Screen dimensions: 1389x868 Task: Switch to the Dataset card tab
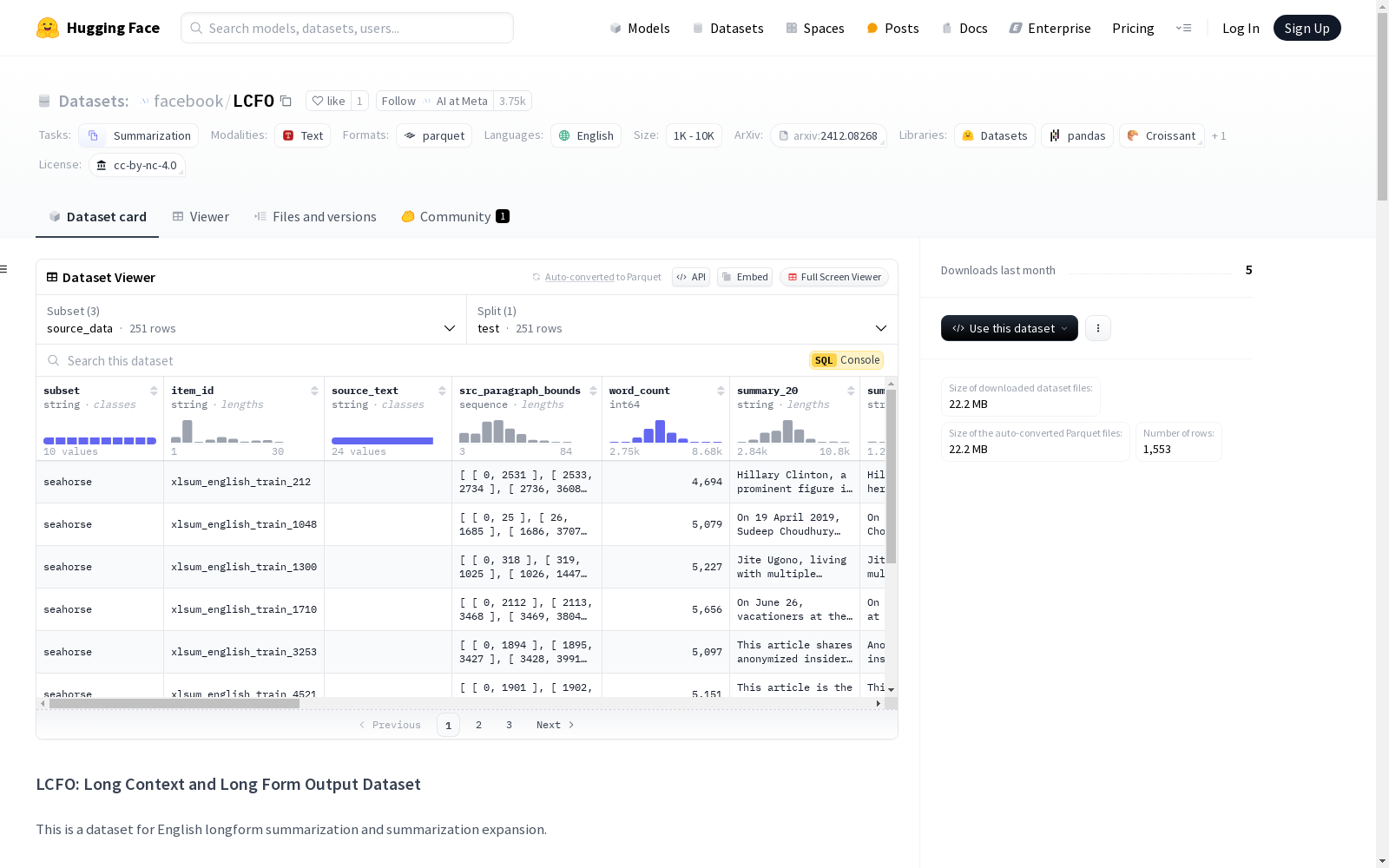tap(97, 217)
